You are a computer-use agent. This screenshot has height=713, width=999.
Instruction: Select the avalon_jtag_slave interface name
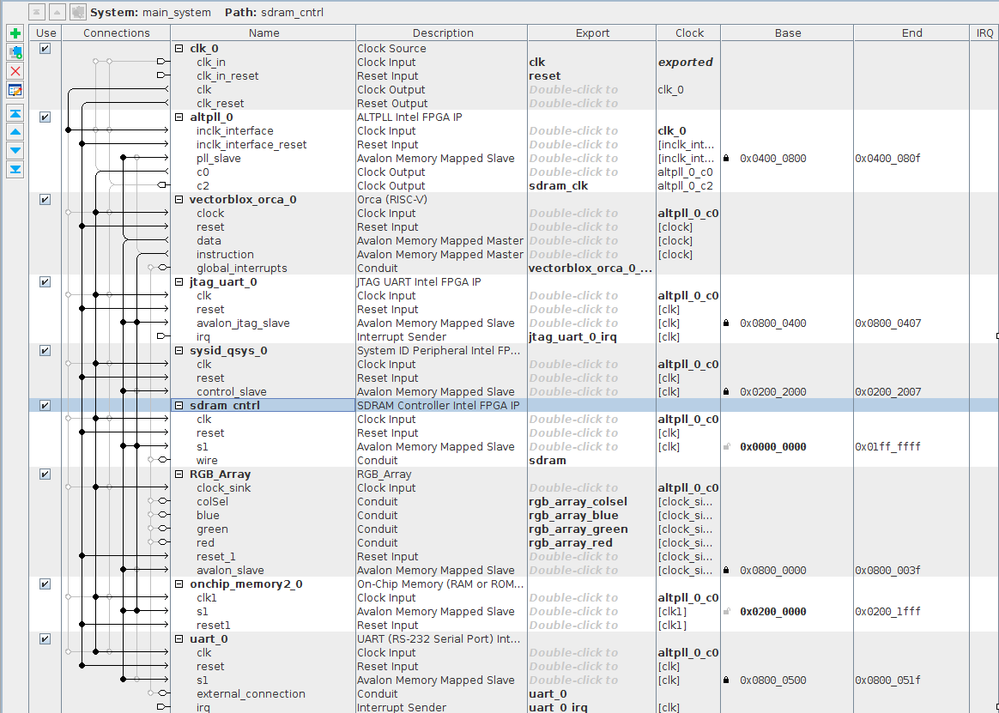click(x=243, y=323)
